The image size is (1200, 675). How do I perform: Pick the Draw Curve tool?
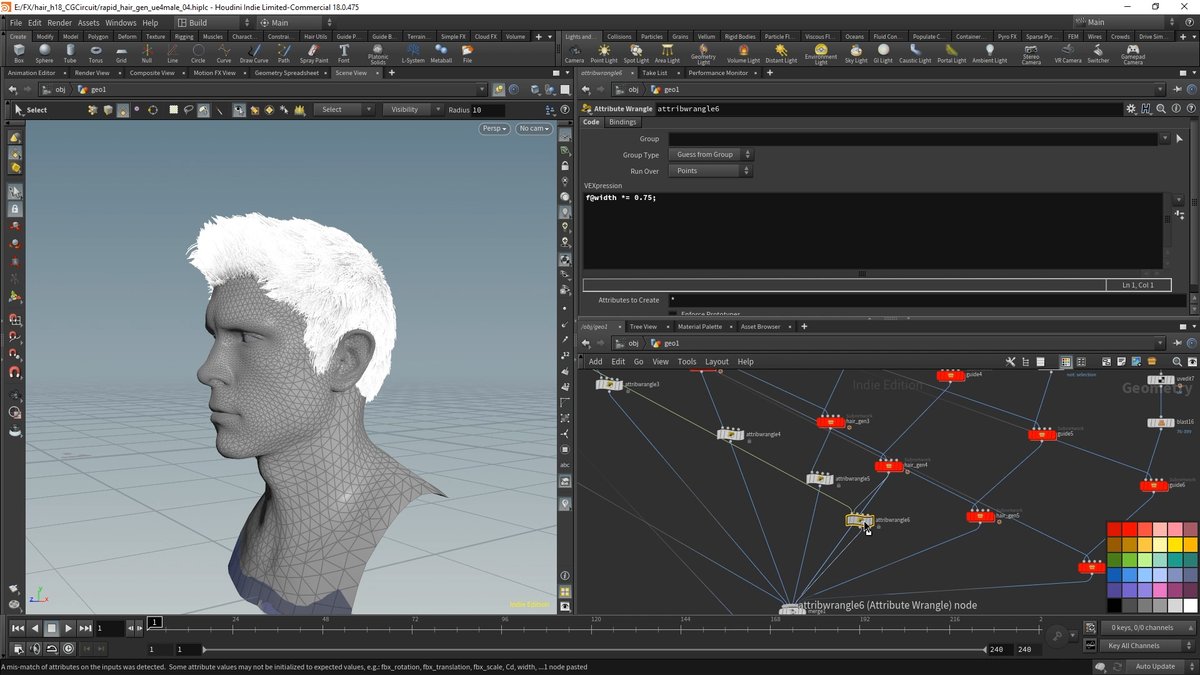click(x=254, y=52)
